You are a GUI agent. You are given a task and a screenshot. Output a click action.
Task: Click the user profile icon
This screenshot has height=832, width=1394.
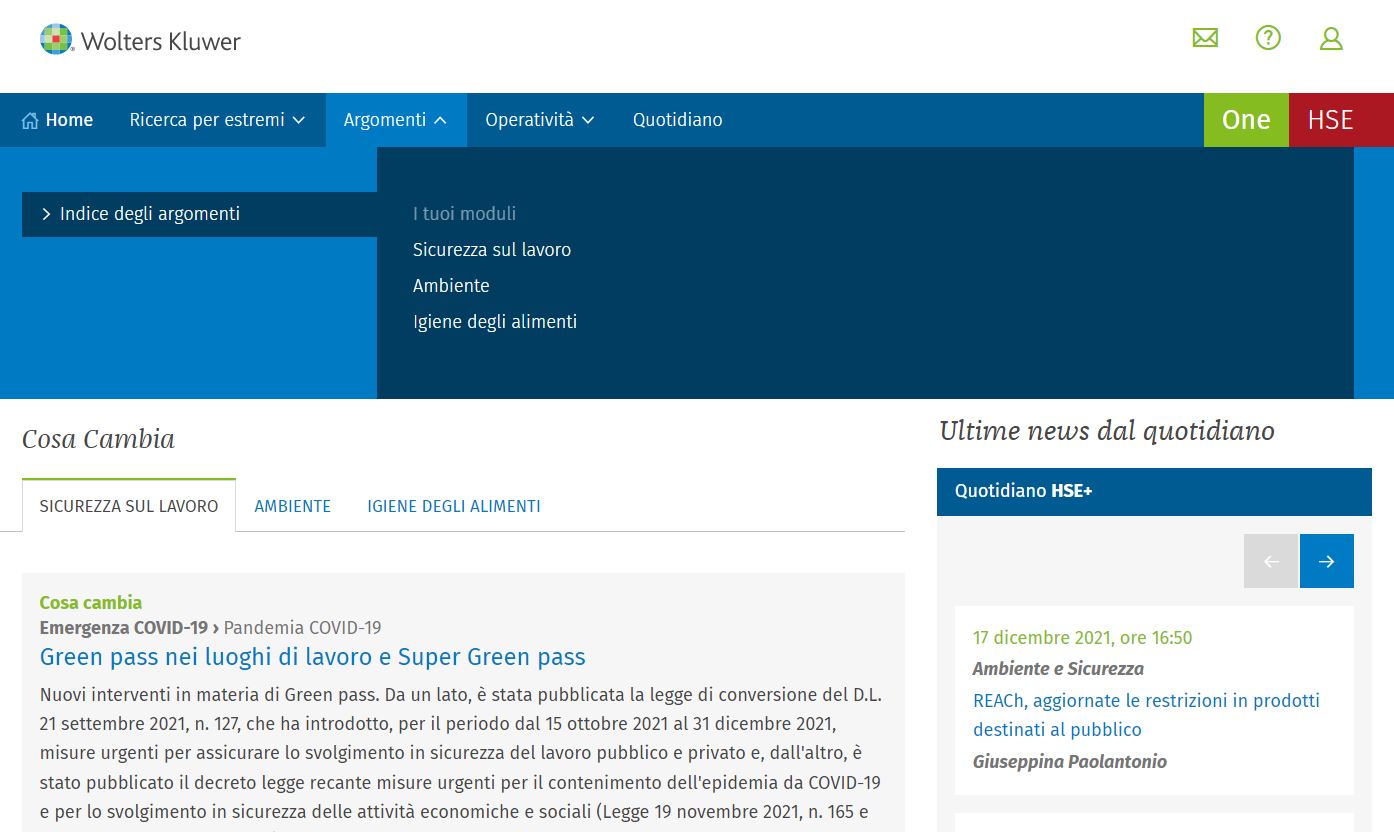coord(1330,38)
